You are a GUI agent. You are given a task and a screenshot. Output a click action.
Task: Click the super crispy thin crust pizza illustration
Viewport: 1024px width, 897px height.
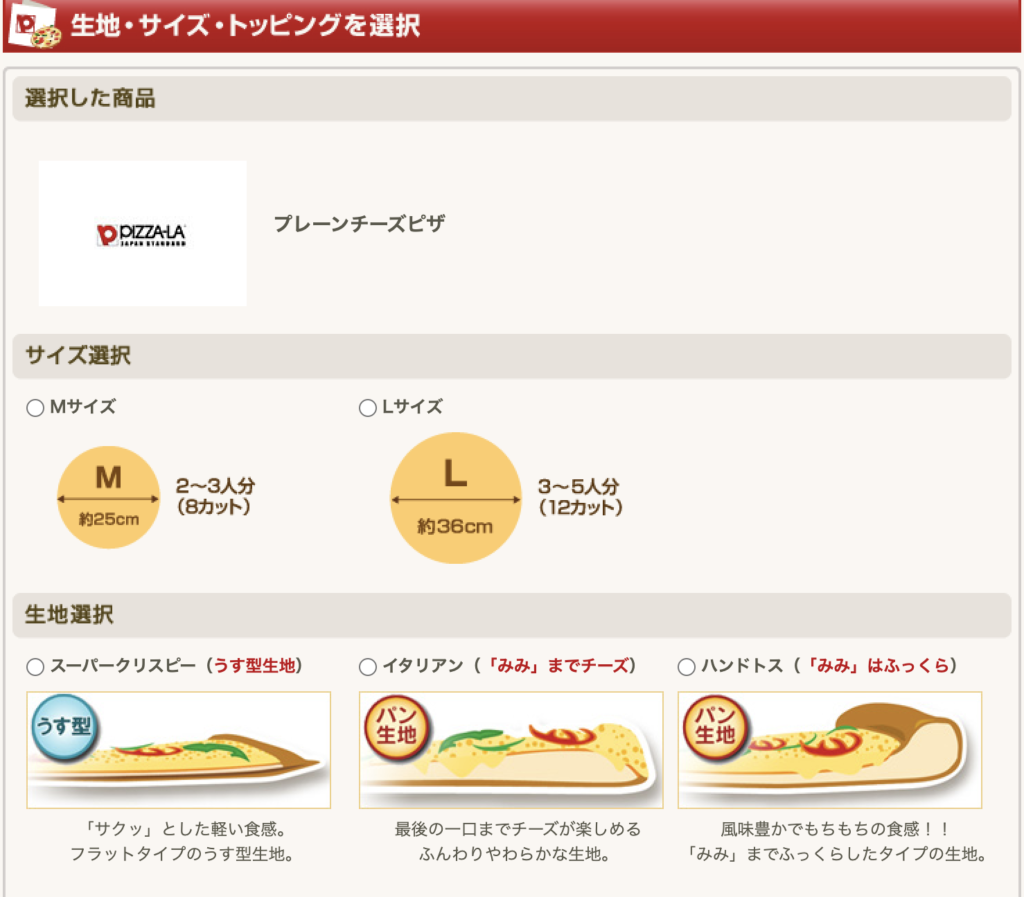200,755
